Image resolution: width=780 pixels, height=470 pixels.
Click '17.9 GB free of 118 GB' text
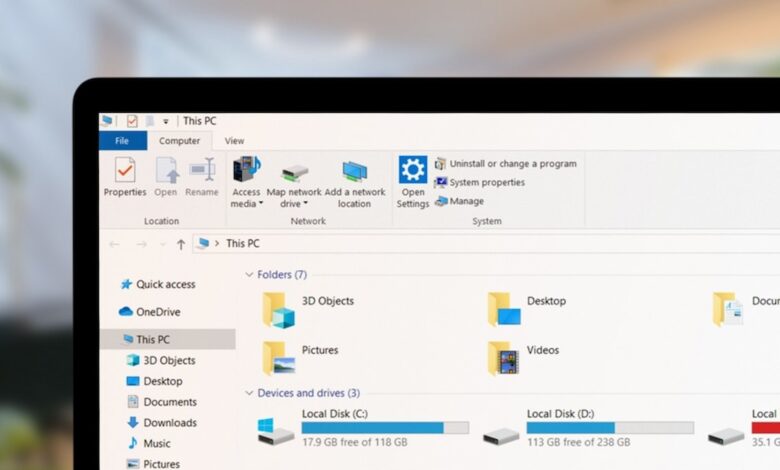click(355, 442)
